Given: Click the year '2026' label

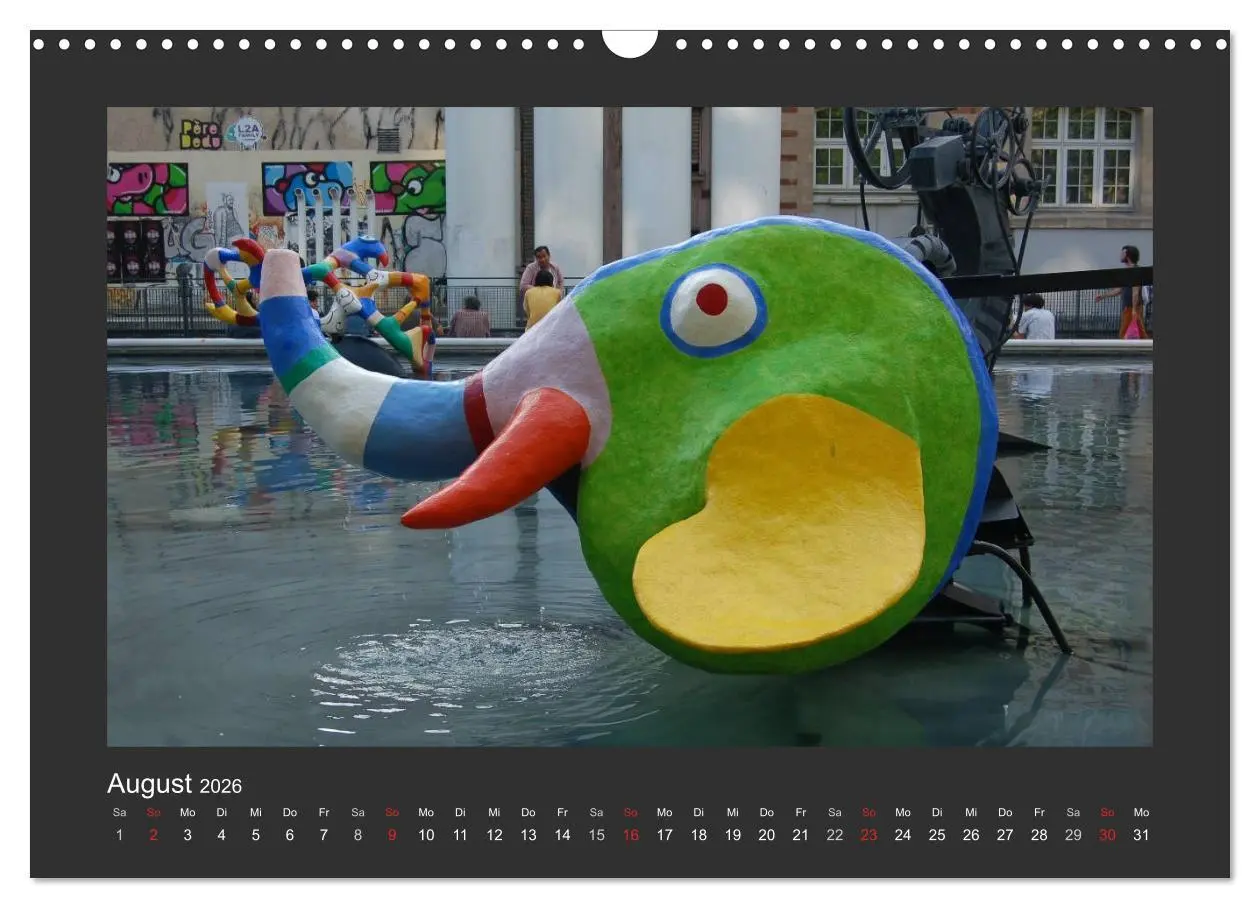Looking at the screenshot, I should pyautogui.click(x=220, y=786).
